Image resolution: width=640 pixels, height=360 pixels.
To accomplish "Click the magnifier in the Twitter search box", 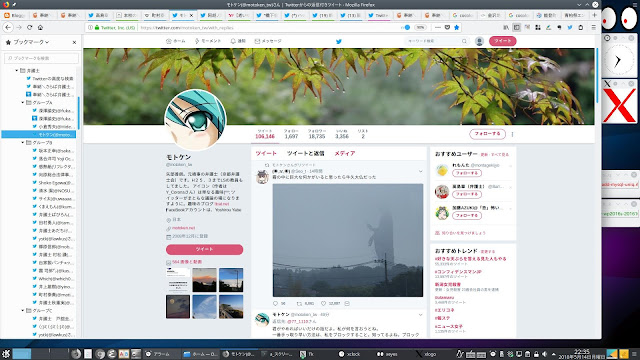I will [x=464, y=41].
